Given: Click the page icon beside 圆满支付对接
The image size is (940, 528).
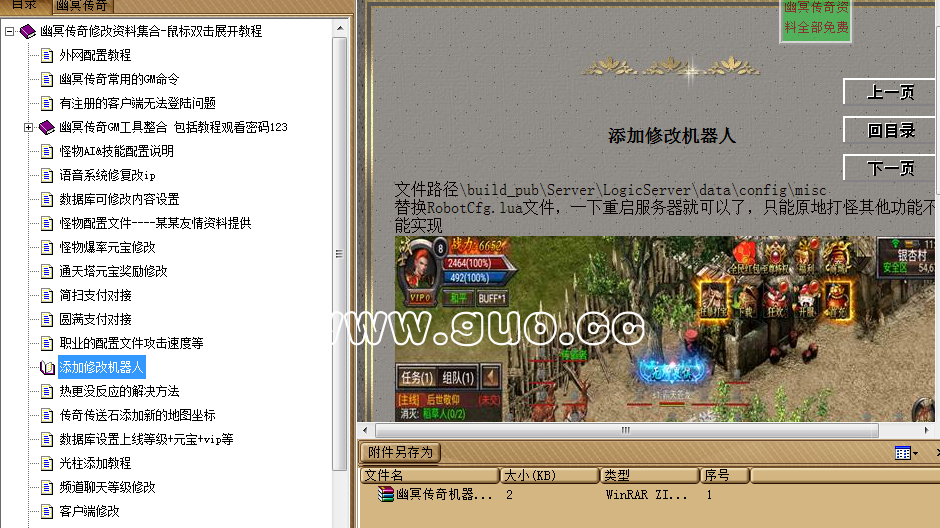Looking at the screenshot, I should (47, 319).
